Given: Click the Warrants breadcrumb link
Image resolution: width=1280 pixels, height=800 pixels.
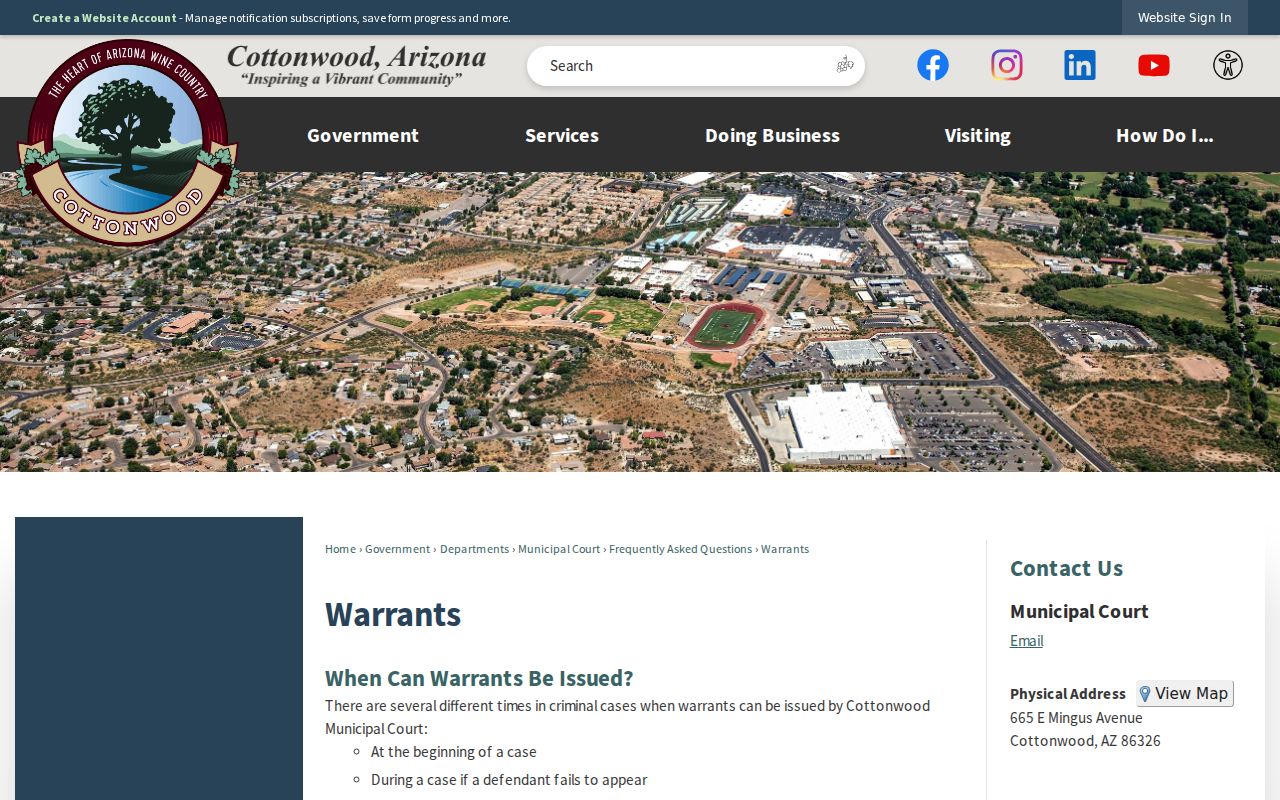Looking at the screenshot, I should pos(785,549).
